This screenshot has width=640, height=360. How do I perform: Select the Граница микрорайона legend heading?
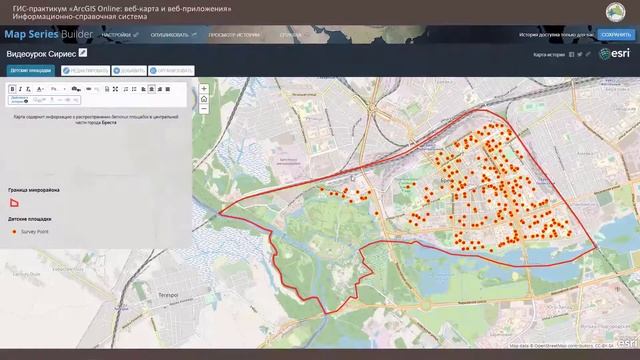(x=34, y=190)
